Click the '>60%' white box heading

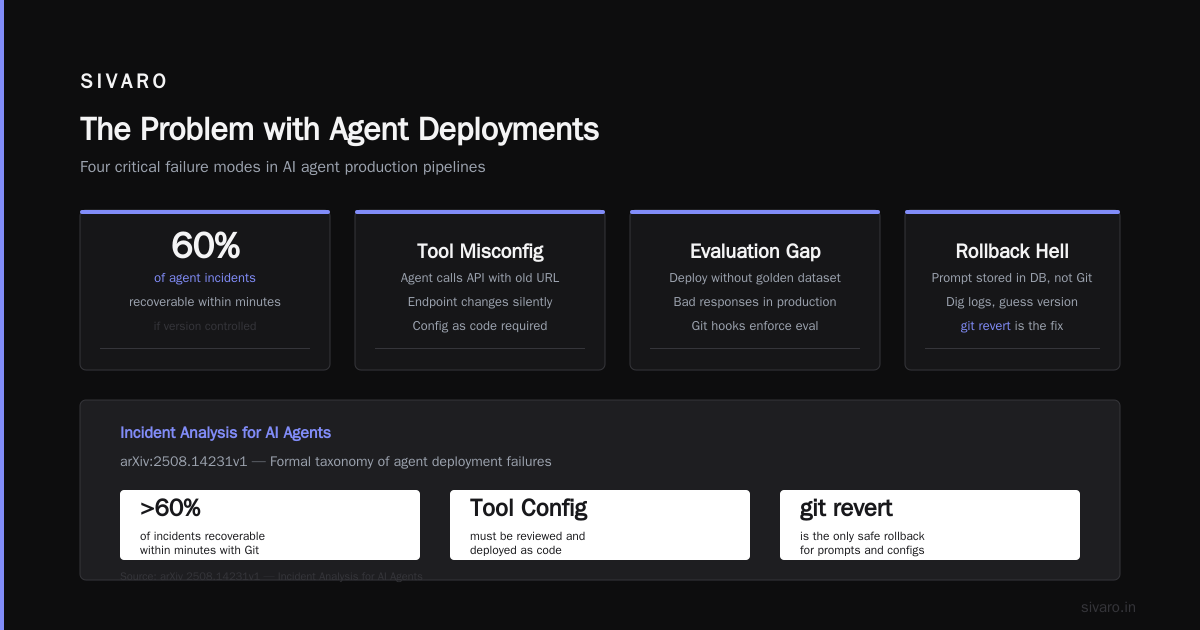(x=170, y=508)
